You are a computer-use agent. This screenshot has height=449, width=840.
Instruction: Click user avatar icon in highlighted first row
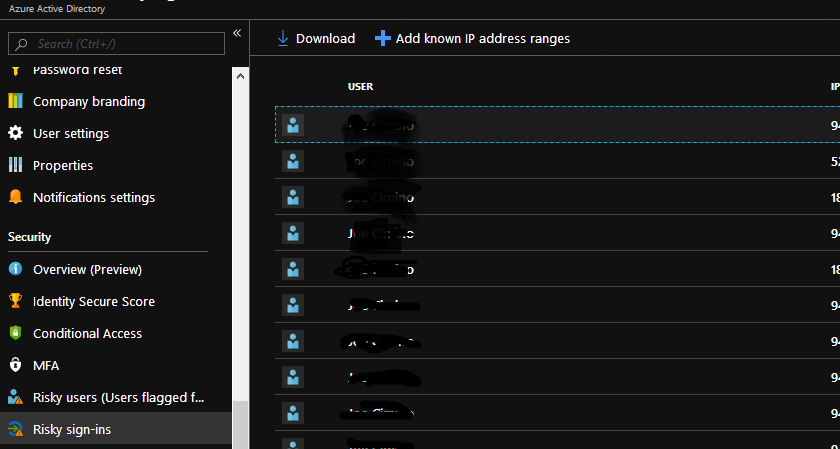click(293, 125)
